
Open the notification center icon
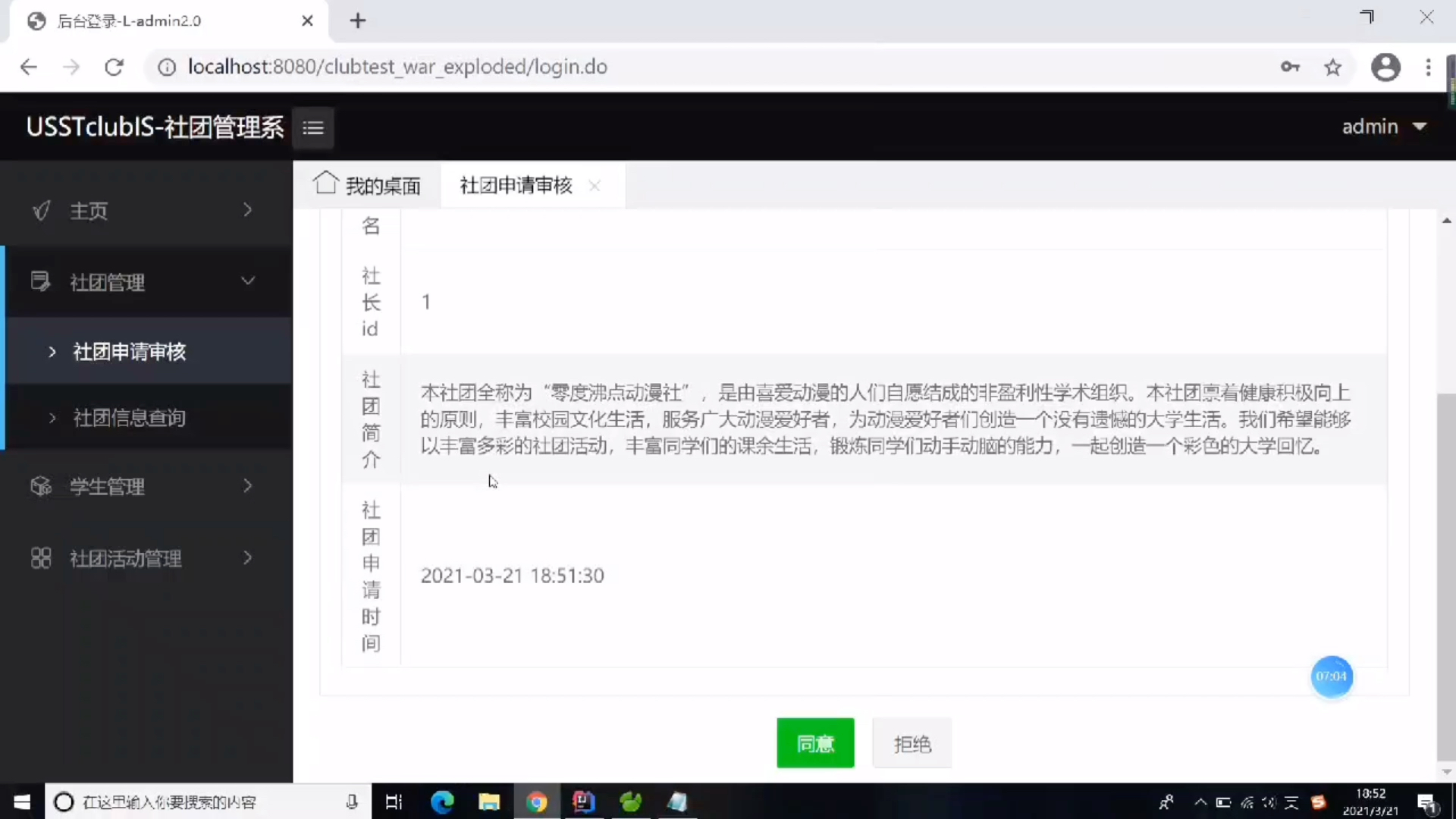pos(1427,802)
